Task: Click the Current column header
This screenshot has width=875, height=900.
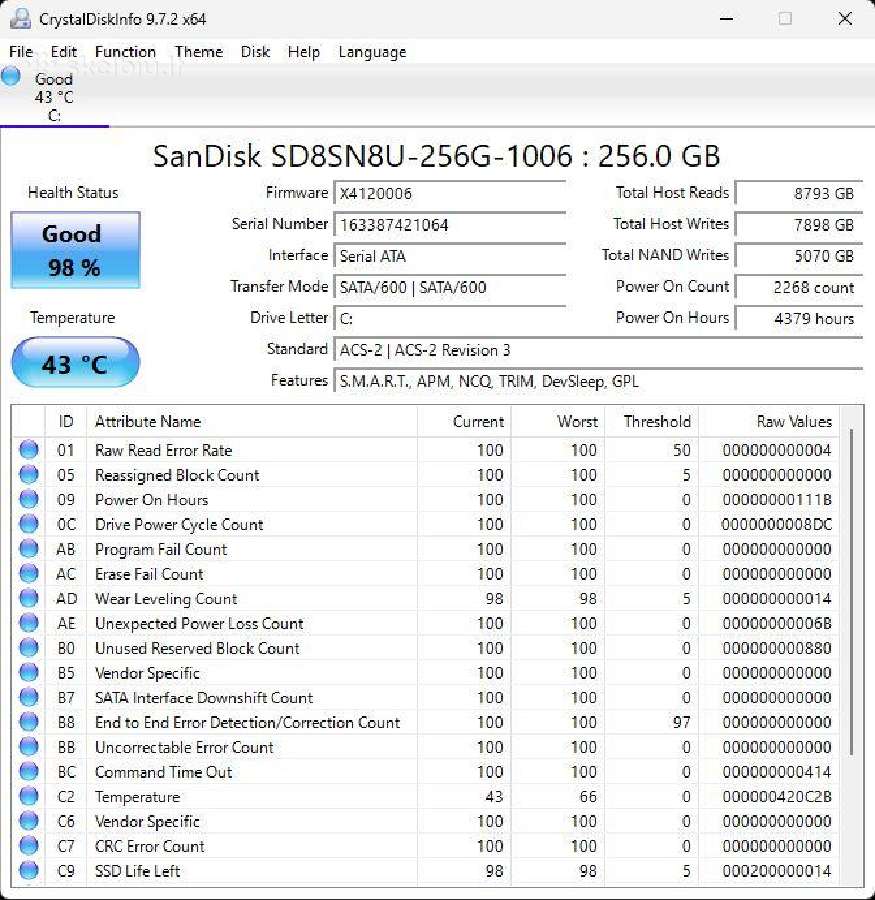Action: click(x=464, y=422)
